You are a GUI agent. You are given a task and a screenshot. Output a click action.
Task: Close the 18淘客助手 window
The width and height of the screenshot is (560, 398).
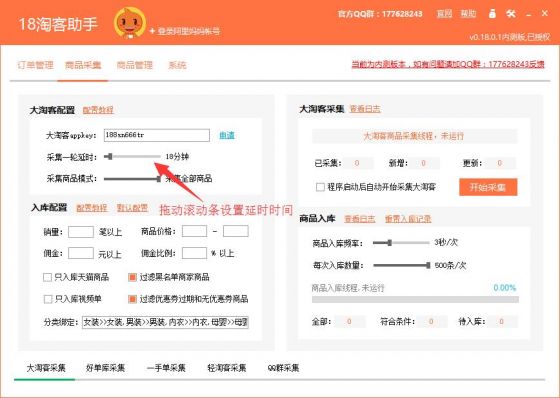(545, 14)
